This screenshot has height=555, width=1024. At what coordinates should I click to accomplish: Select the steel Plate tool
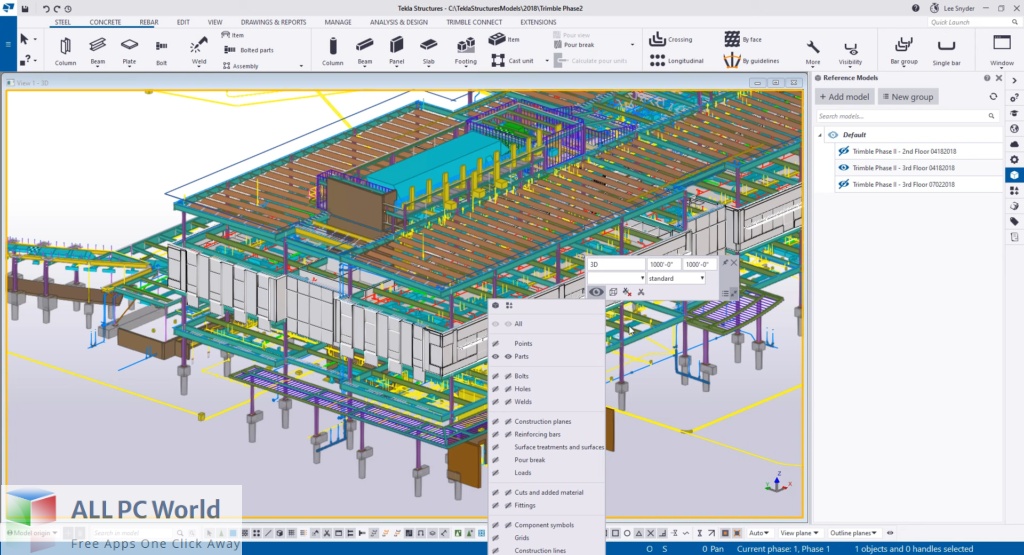pos(129,52)
